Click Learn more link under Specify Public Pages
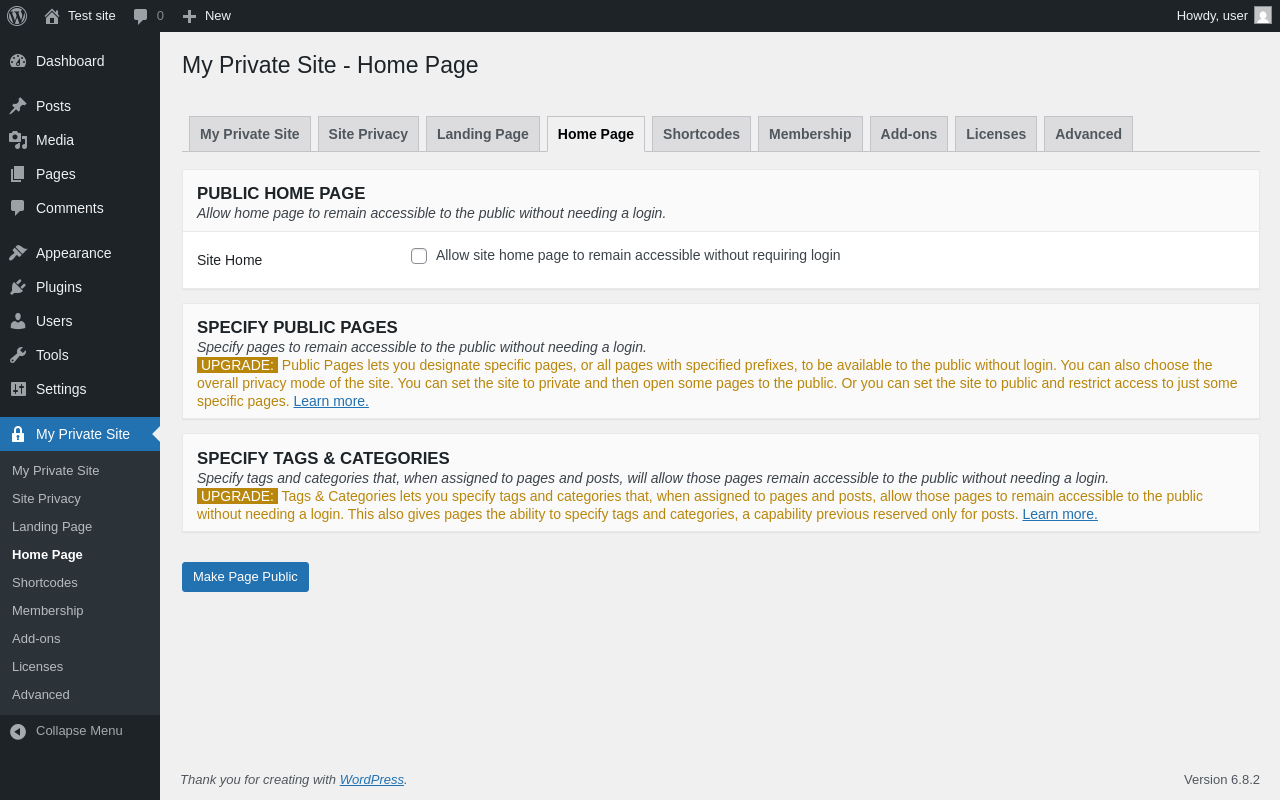This screenshot has height=800, width=1280. (x=331, y=401)
